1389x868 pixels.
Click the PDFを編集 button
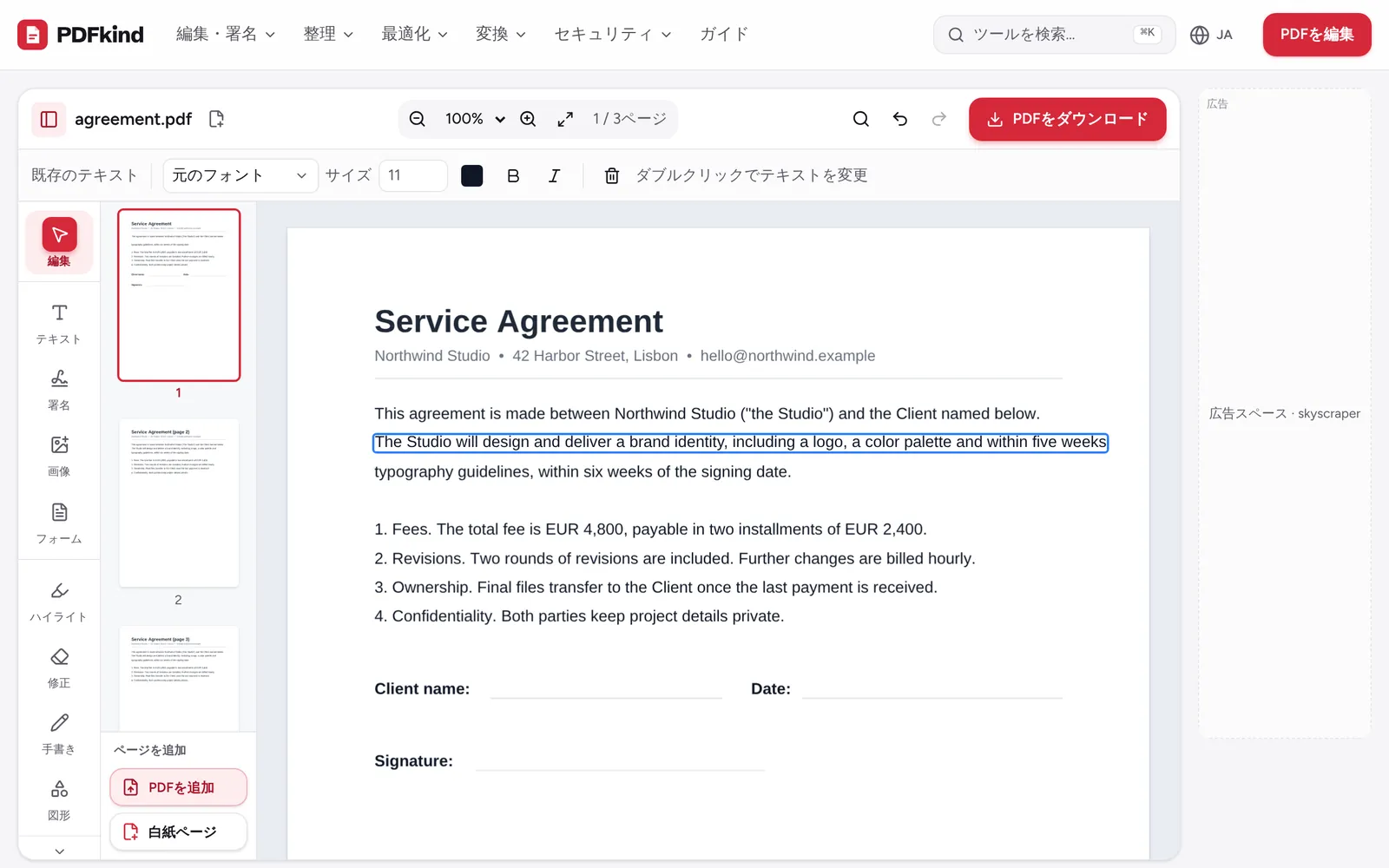point(1317,35)
